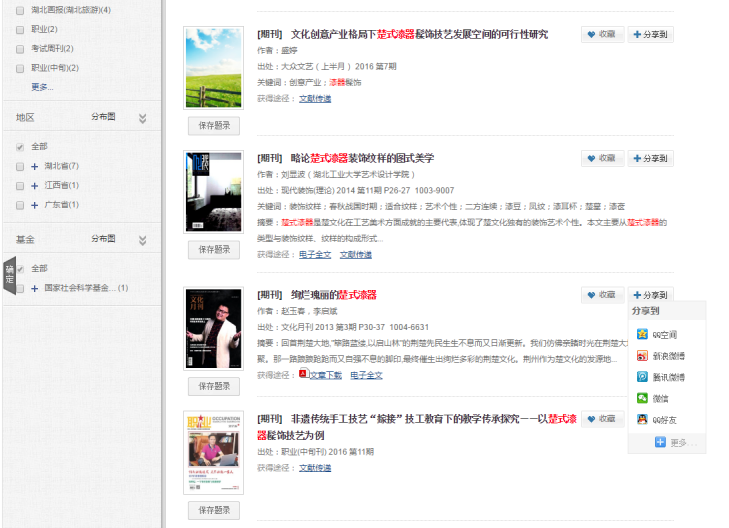Open title 绚烂瑰丽的楚式漆器

coord(333,295)
